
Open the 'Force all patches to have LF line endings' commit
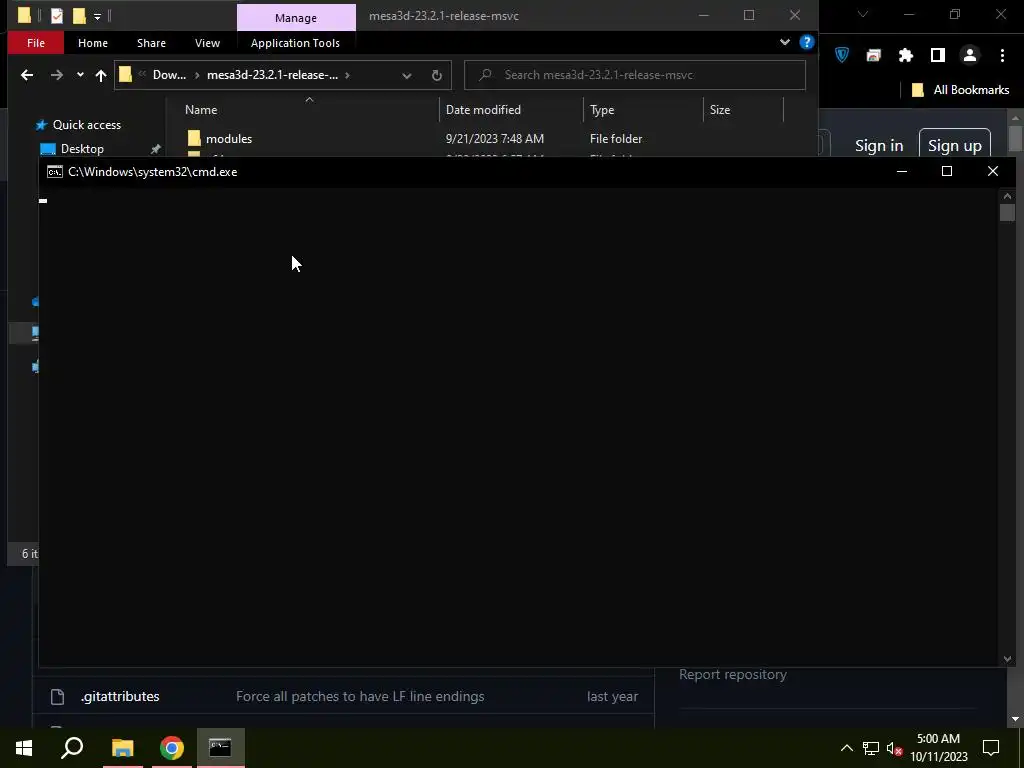360,696
